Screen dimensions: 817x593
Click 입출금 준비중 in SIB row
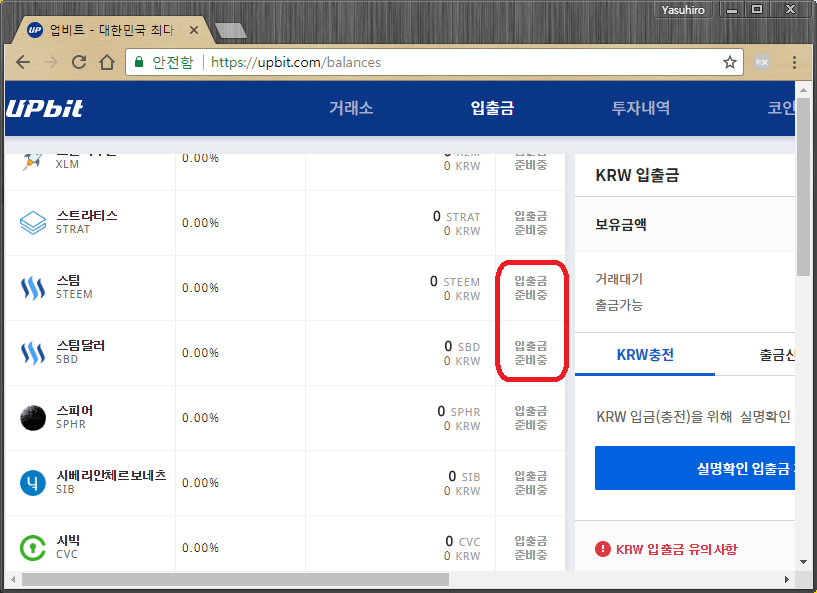(531, 483)
